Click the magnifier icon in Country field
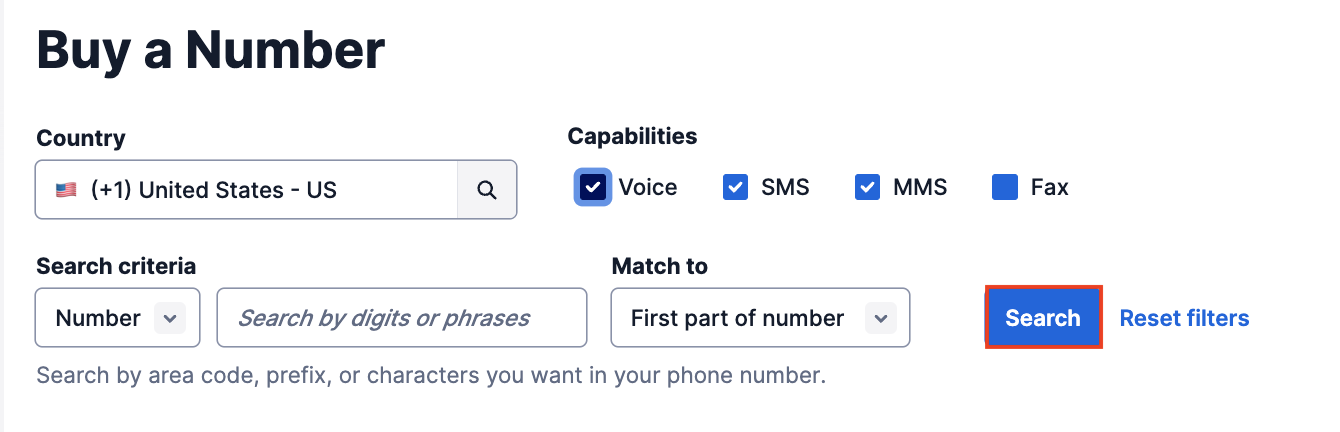 tap(487, 190)
